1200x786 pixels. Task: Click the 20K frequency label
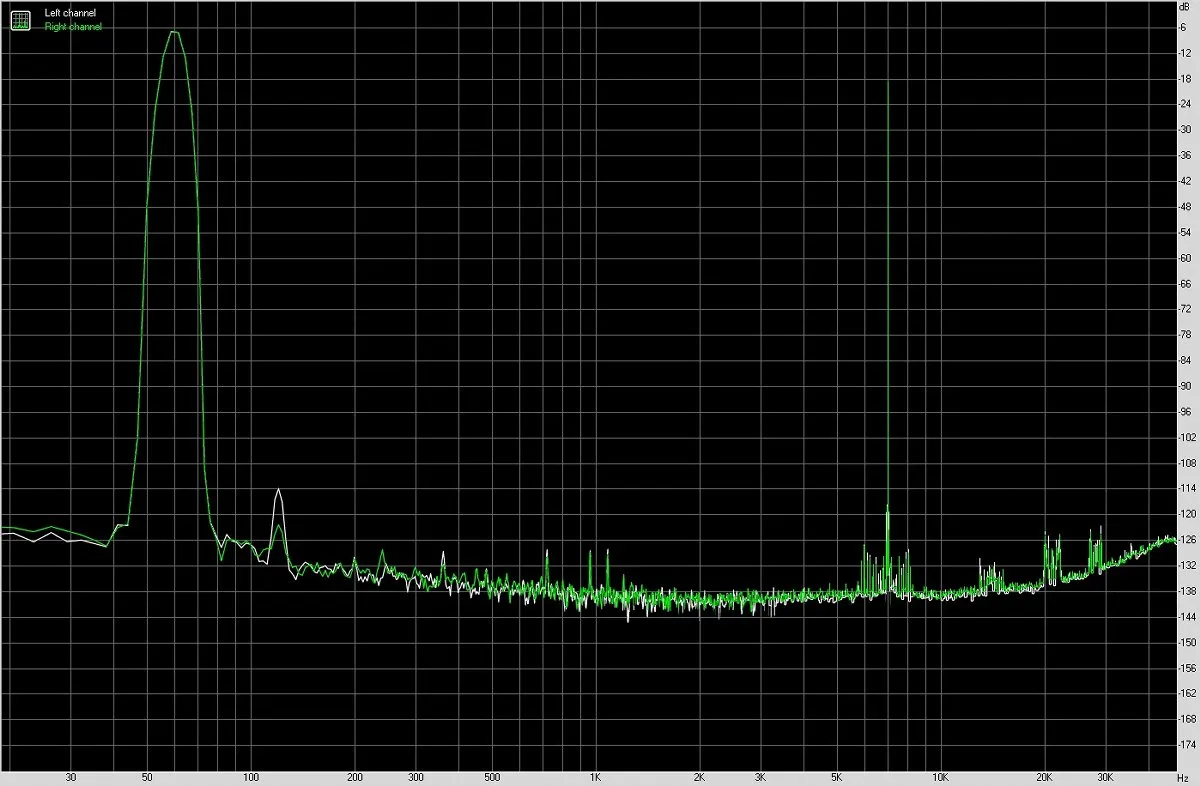coord(1044,777)
